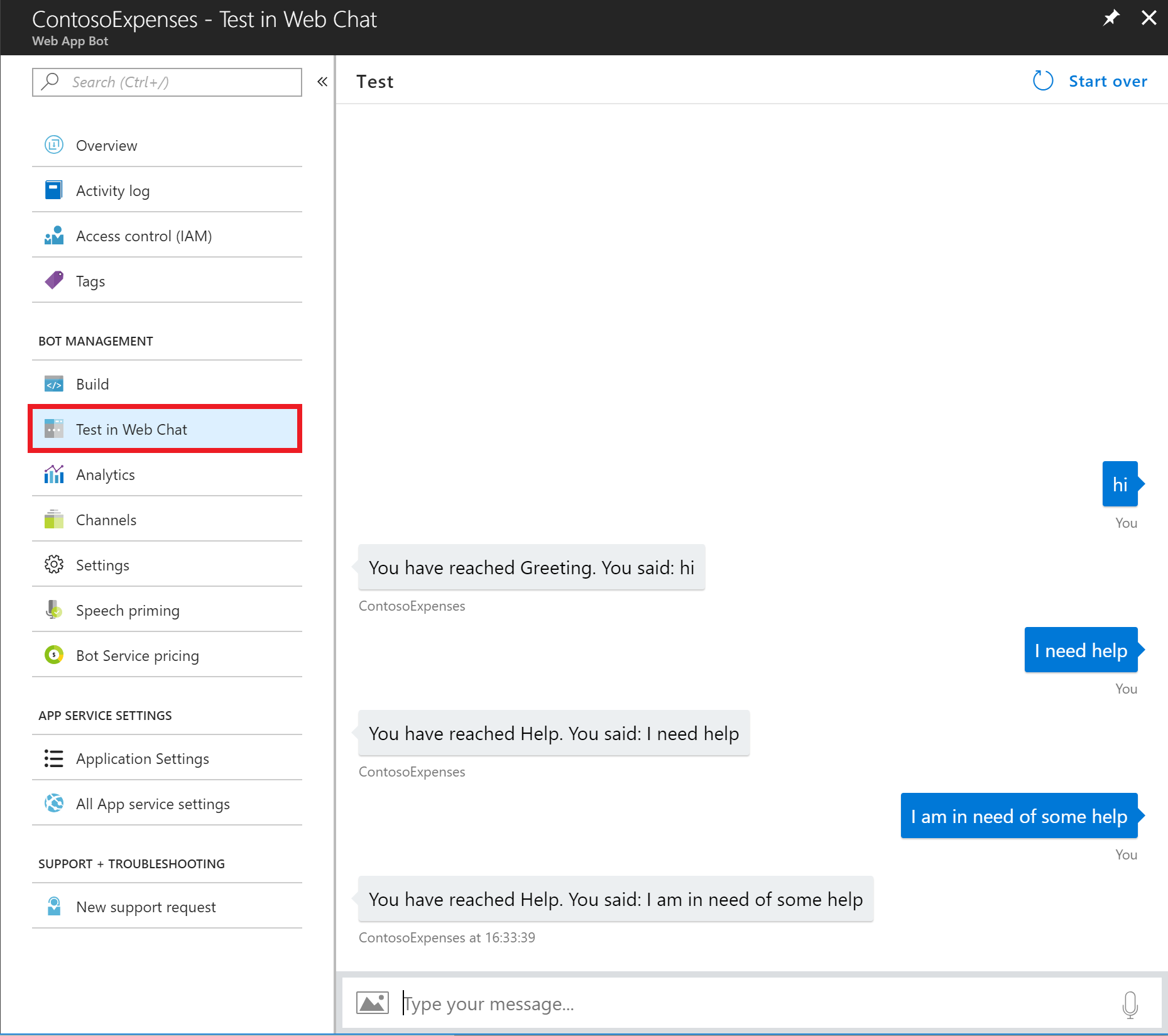Click the Speech priming microphone icon

pos(54,609)
